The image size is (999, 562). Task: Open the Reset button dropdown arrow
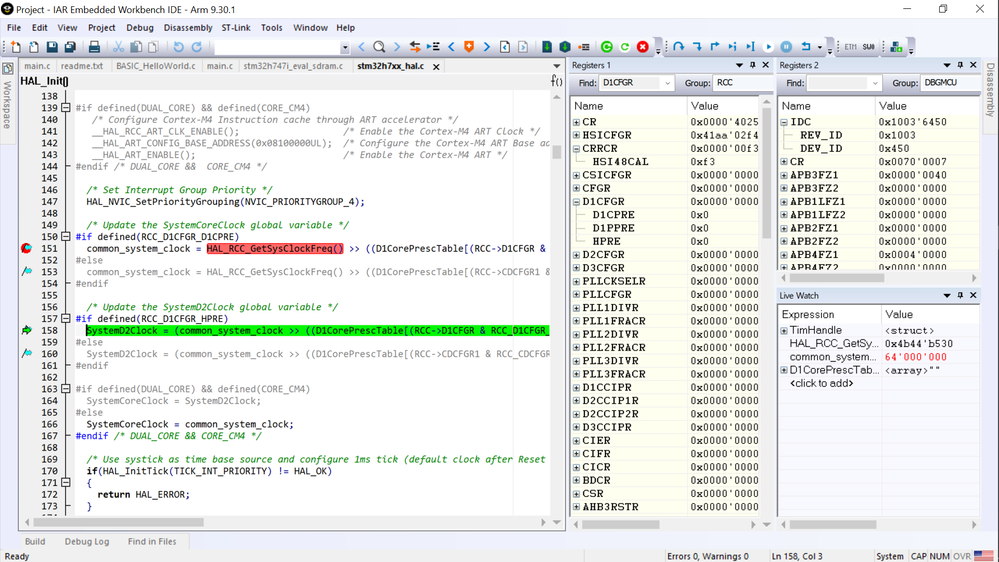pos(819,47)
